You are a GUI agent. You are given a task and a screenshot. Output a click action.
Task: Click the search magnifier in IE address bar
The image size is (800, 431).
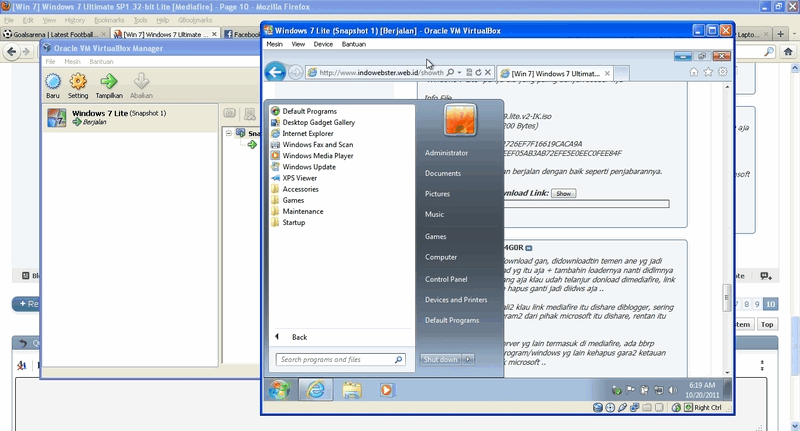(x=450, y=72)
